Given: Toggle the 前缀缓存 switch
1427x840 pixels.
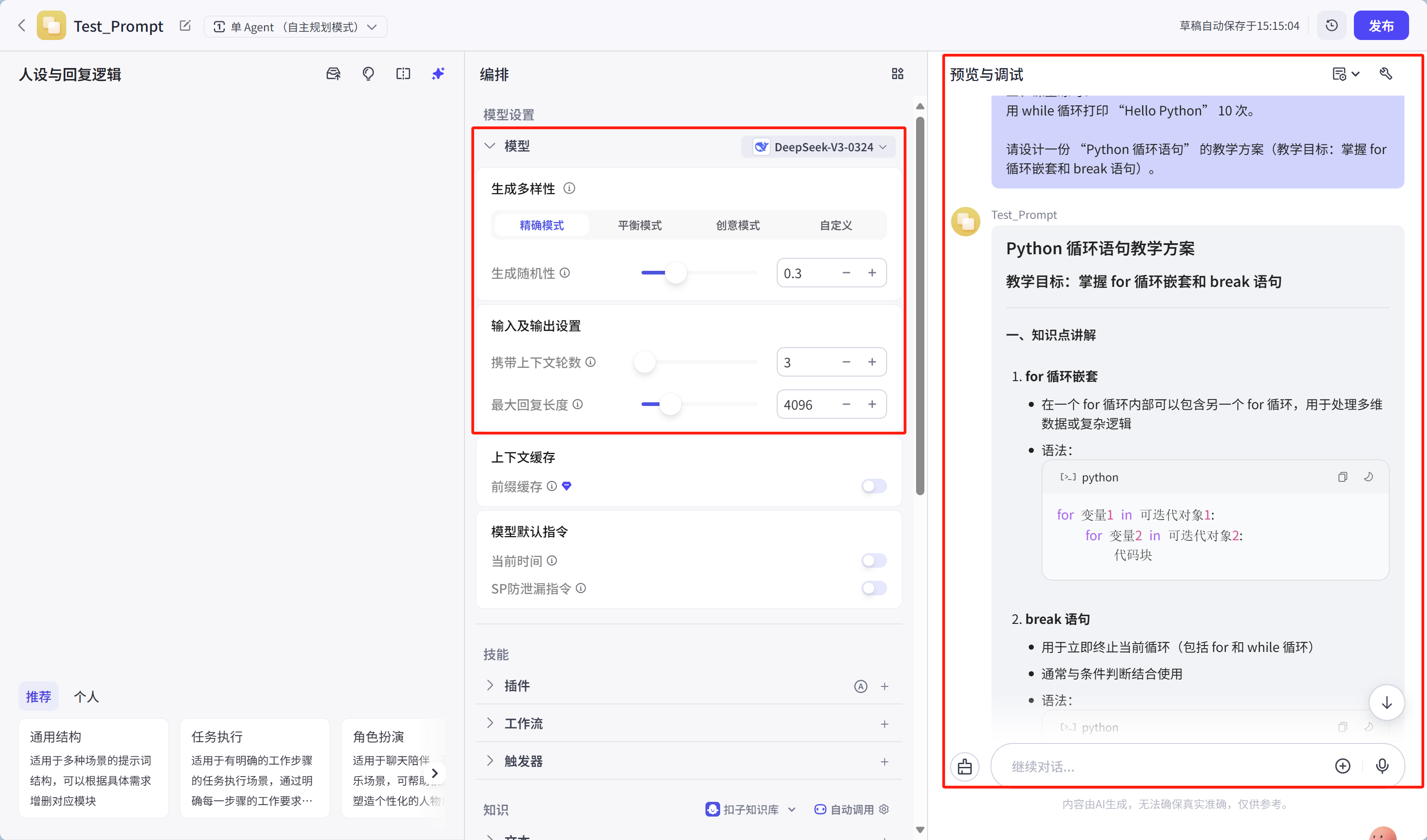Looking at the screenshot, I should [x=874, y=486].
